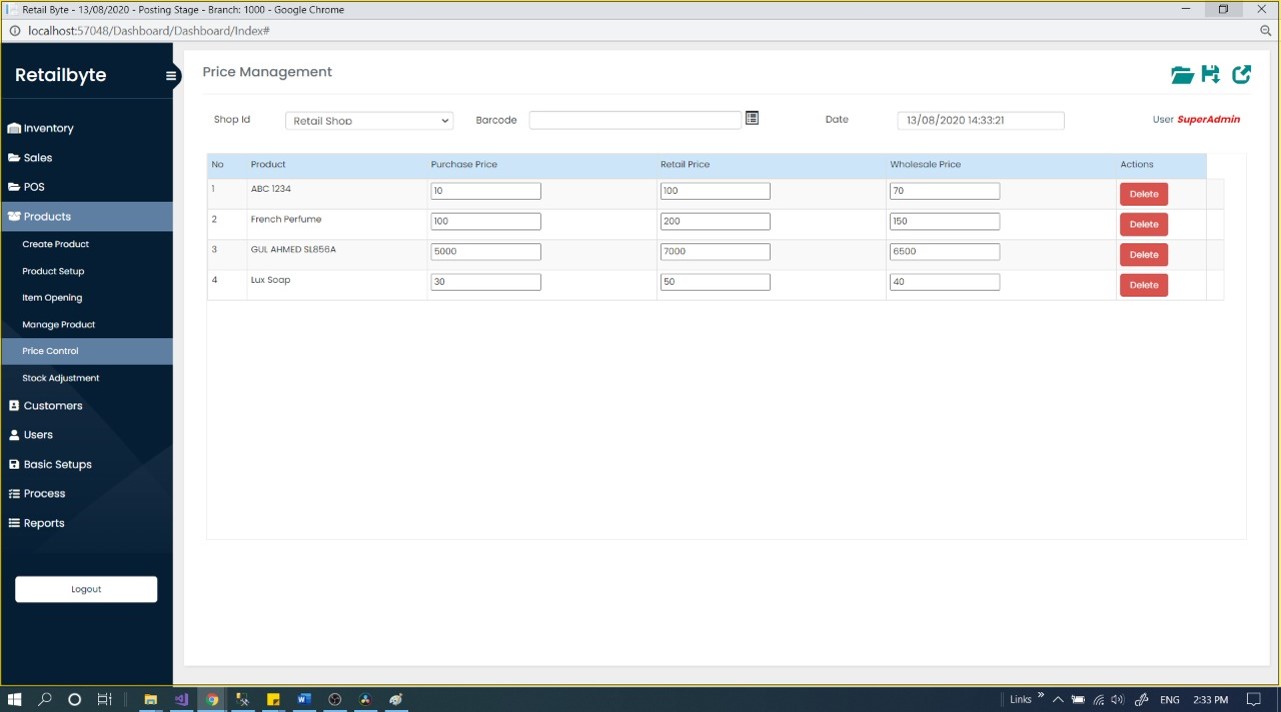
Task: Open OBS Studio from the taskbar
Action: pyautogui.click(x=335, y=700)
